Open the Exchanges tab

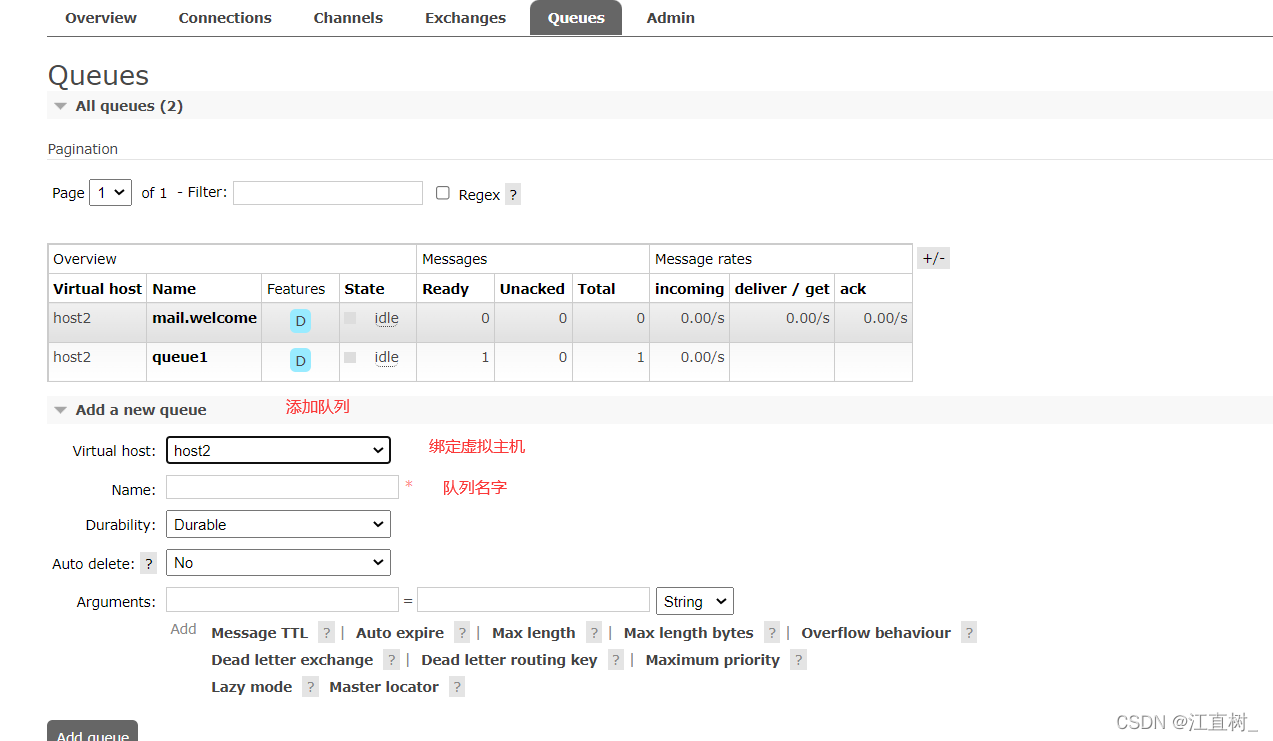(x=465, y=18)
